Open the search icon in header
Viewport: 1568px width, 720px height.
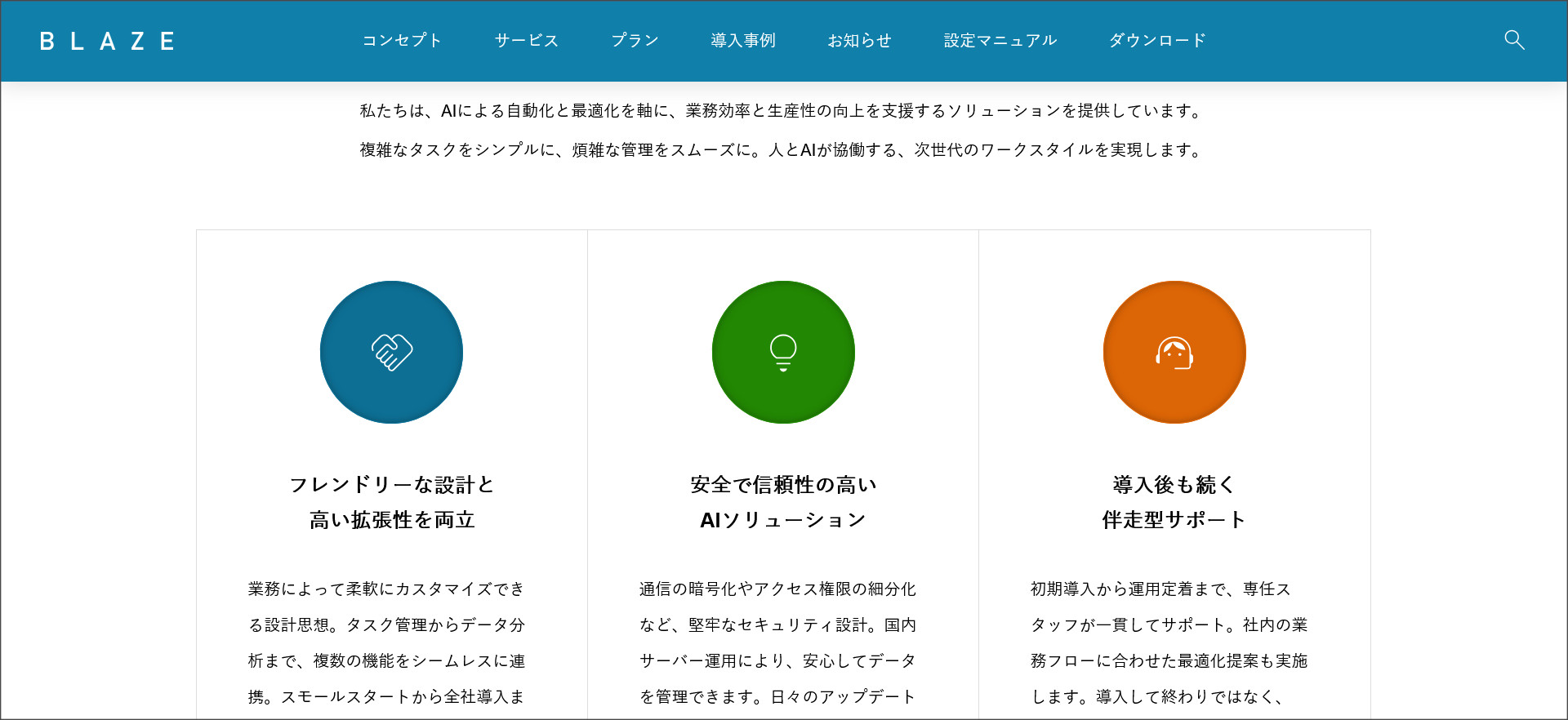pos(1514,40)
